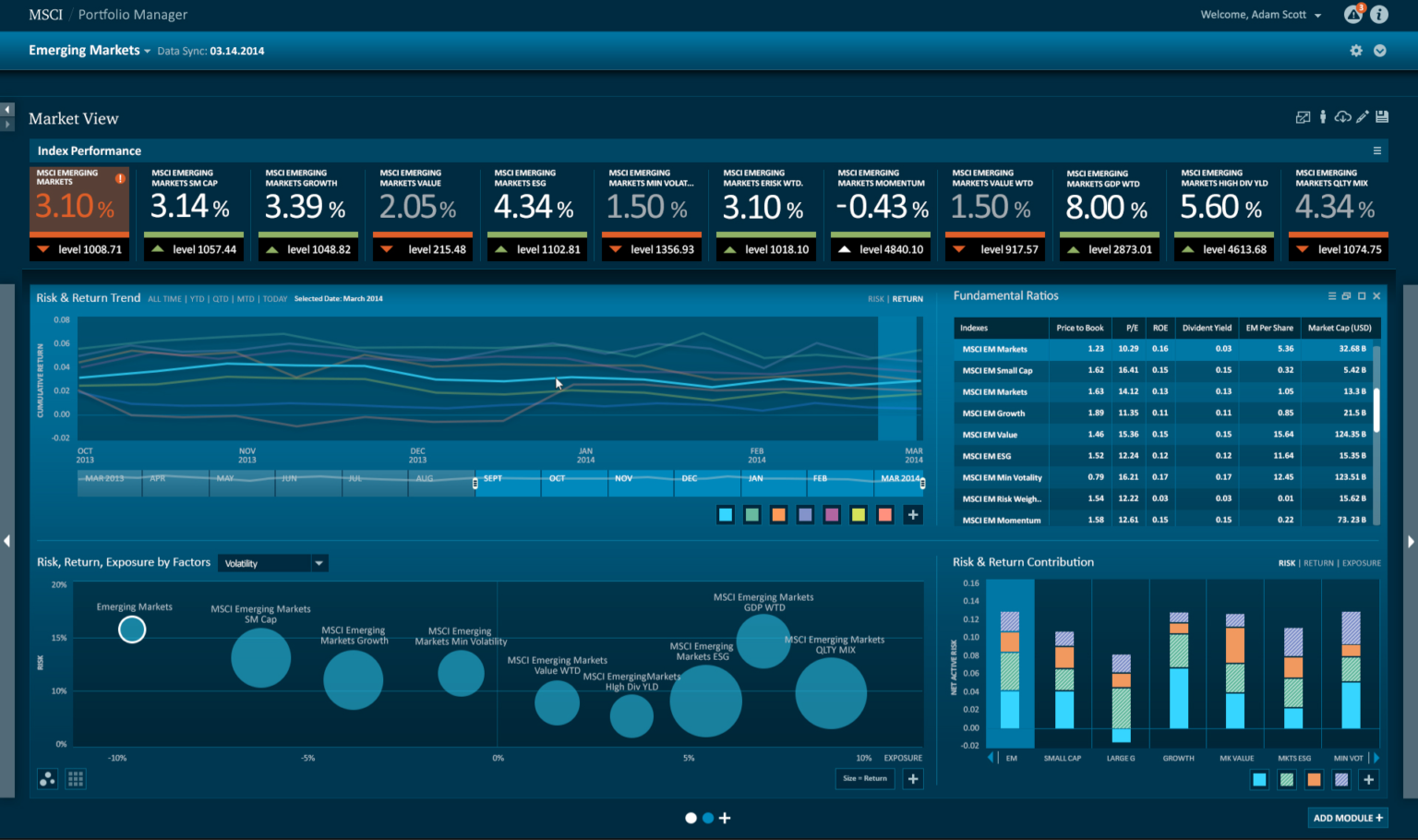Open the info icon in header

coord(1379,14)
